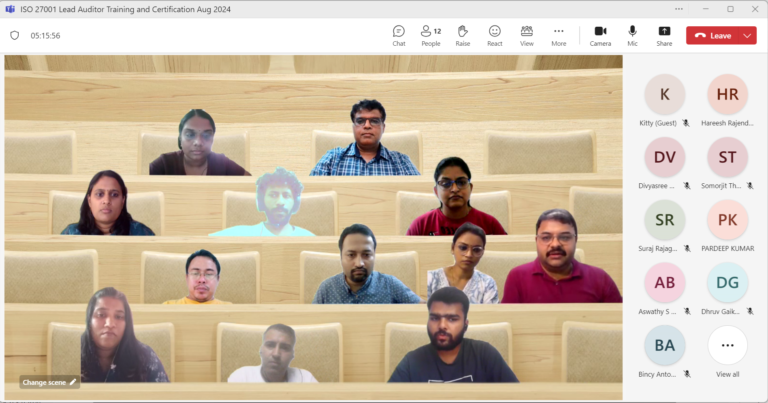Expand the More actions menu

558,35
